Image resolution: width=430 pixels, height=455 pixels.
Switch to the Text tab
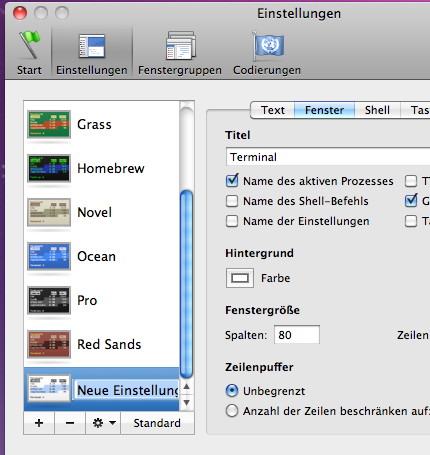(273, 110)
